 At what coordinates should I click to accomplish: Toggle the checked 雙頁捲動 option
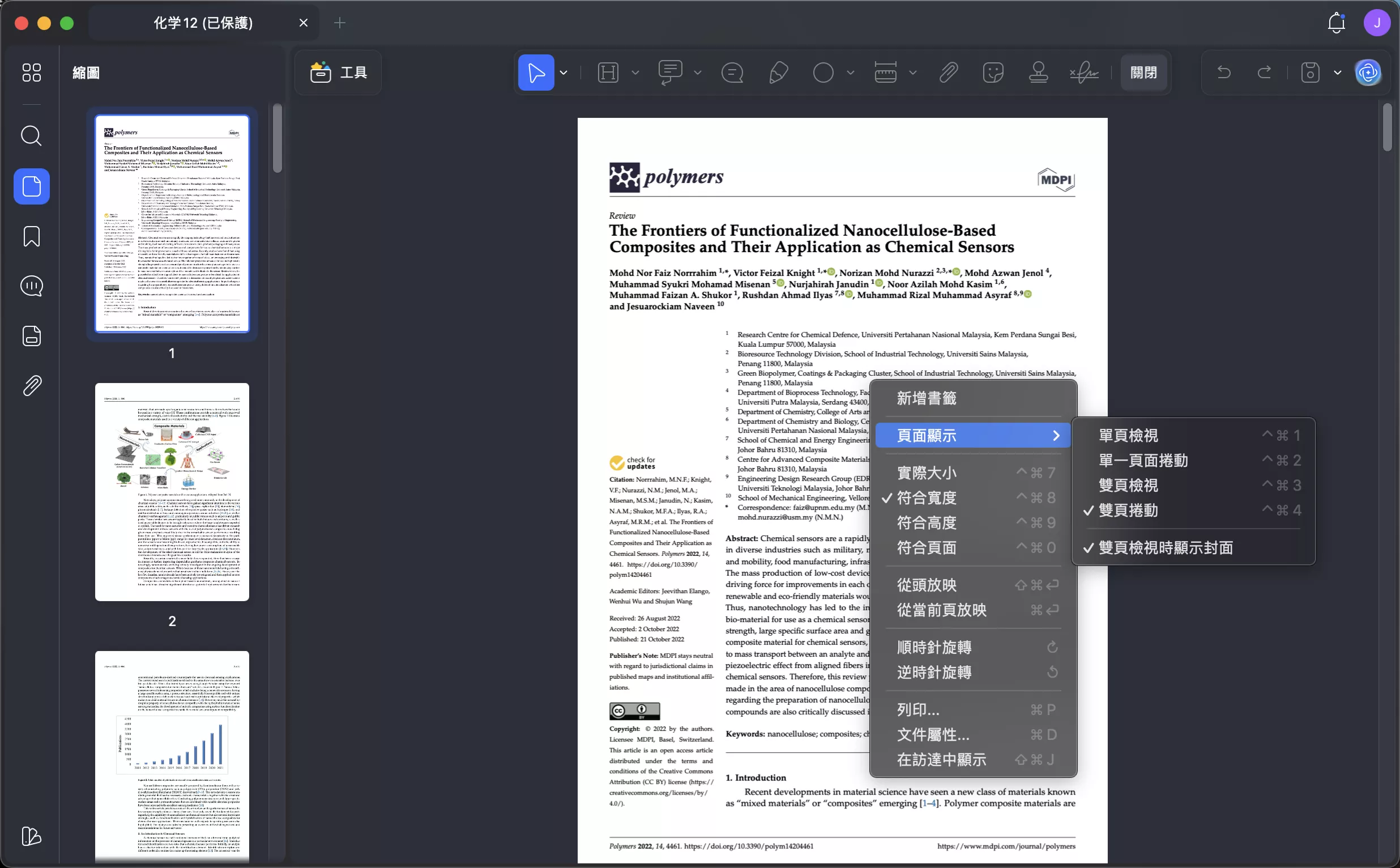(x=1193, y=510)
